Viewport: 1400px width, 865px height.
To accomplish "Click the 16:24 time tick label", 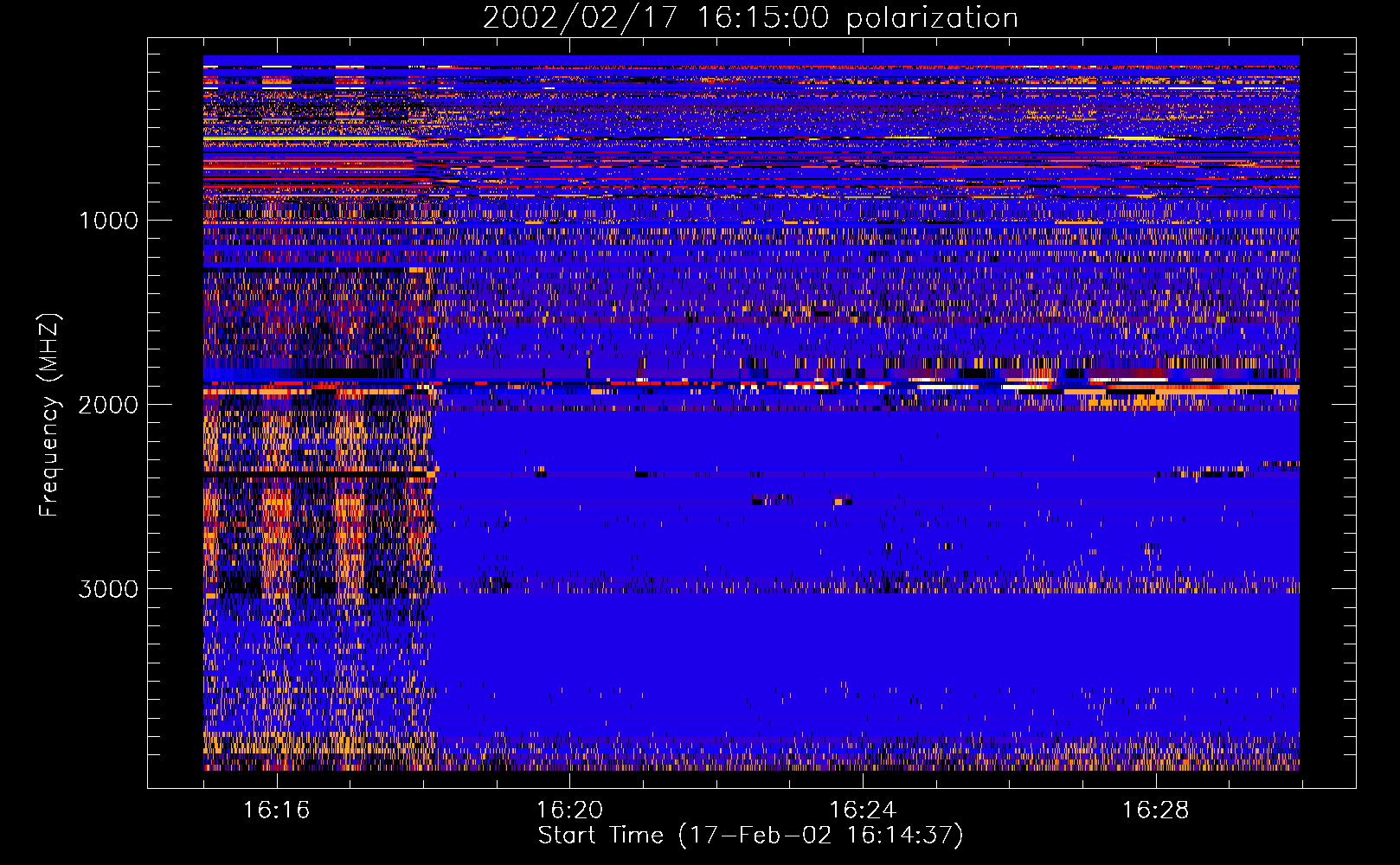I will point(863,810).
